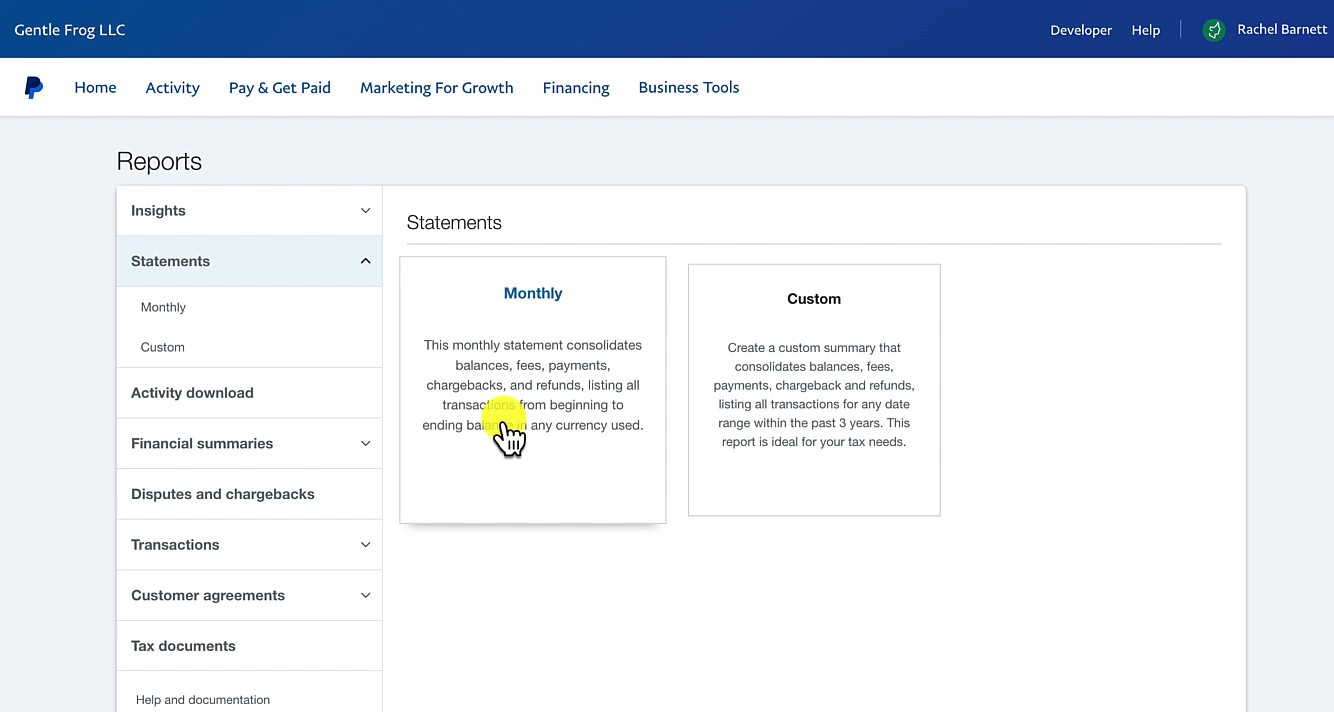
Task: Go to the Activity menu
Action: [x=173, y=88]
